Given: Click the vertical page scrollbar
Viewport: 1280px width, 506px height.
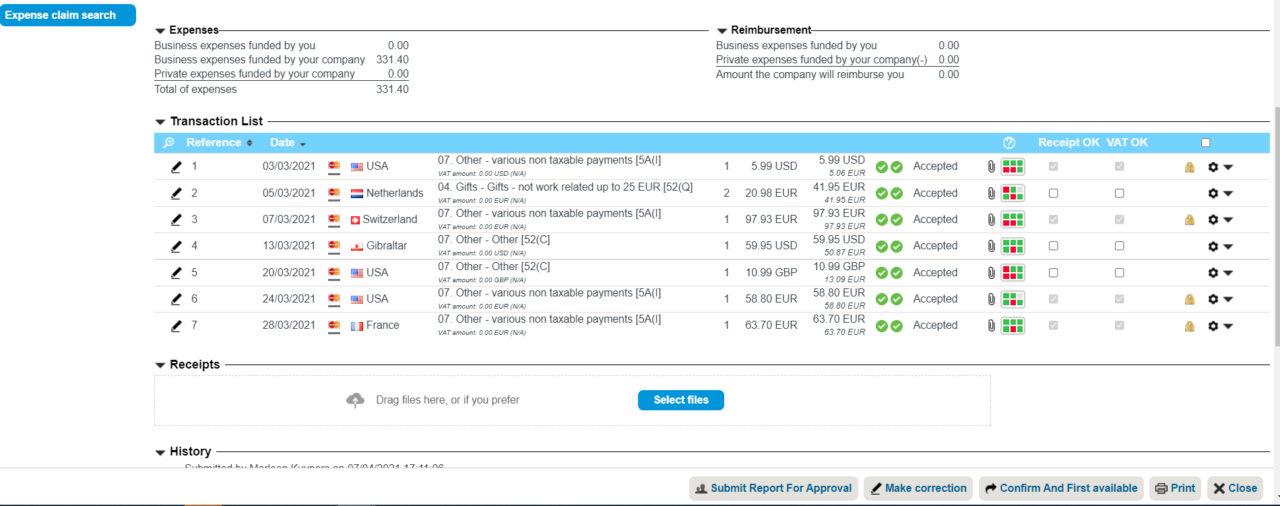Looking at the screenshot, I should [1275, 226].
